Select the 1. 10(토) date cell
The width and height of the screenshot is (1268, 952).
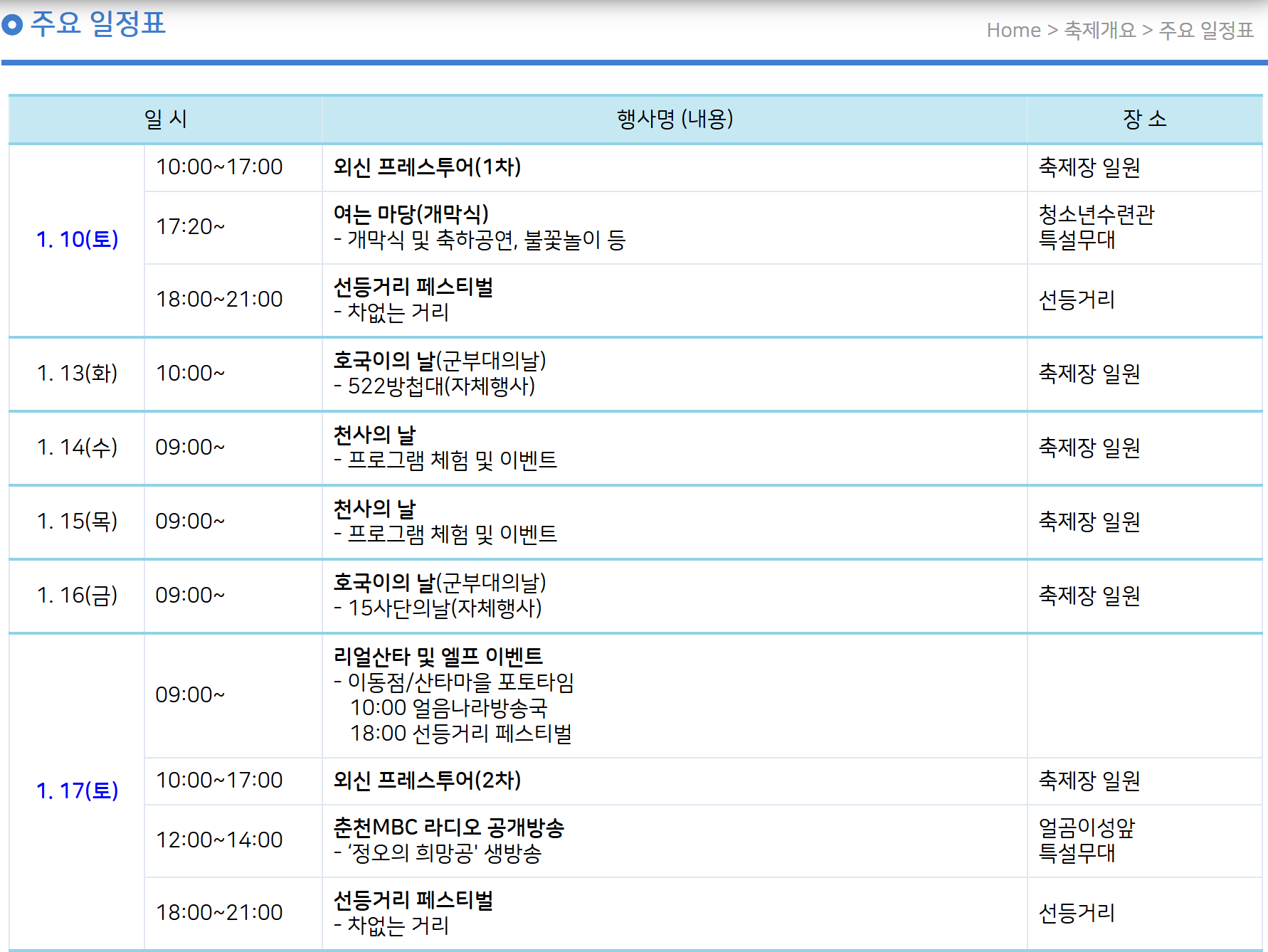pos(77,240)
